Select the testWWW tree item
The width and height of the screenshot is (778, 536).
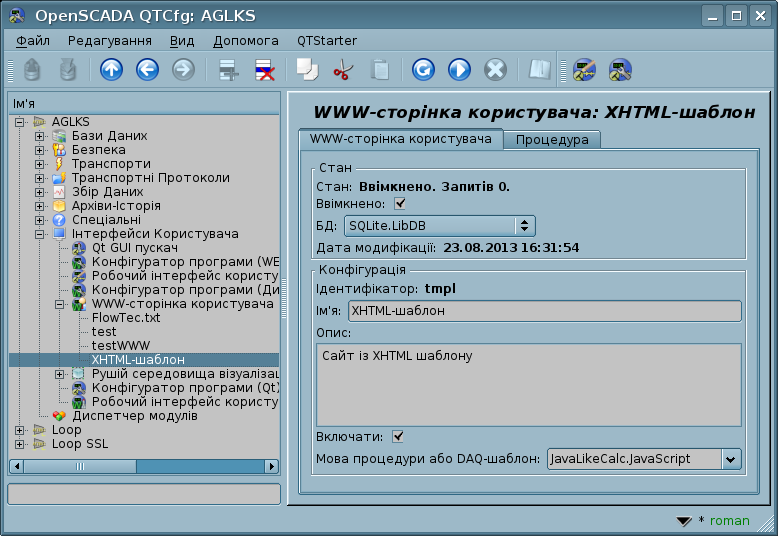(x=121, y=345)
